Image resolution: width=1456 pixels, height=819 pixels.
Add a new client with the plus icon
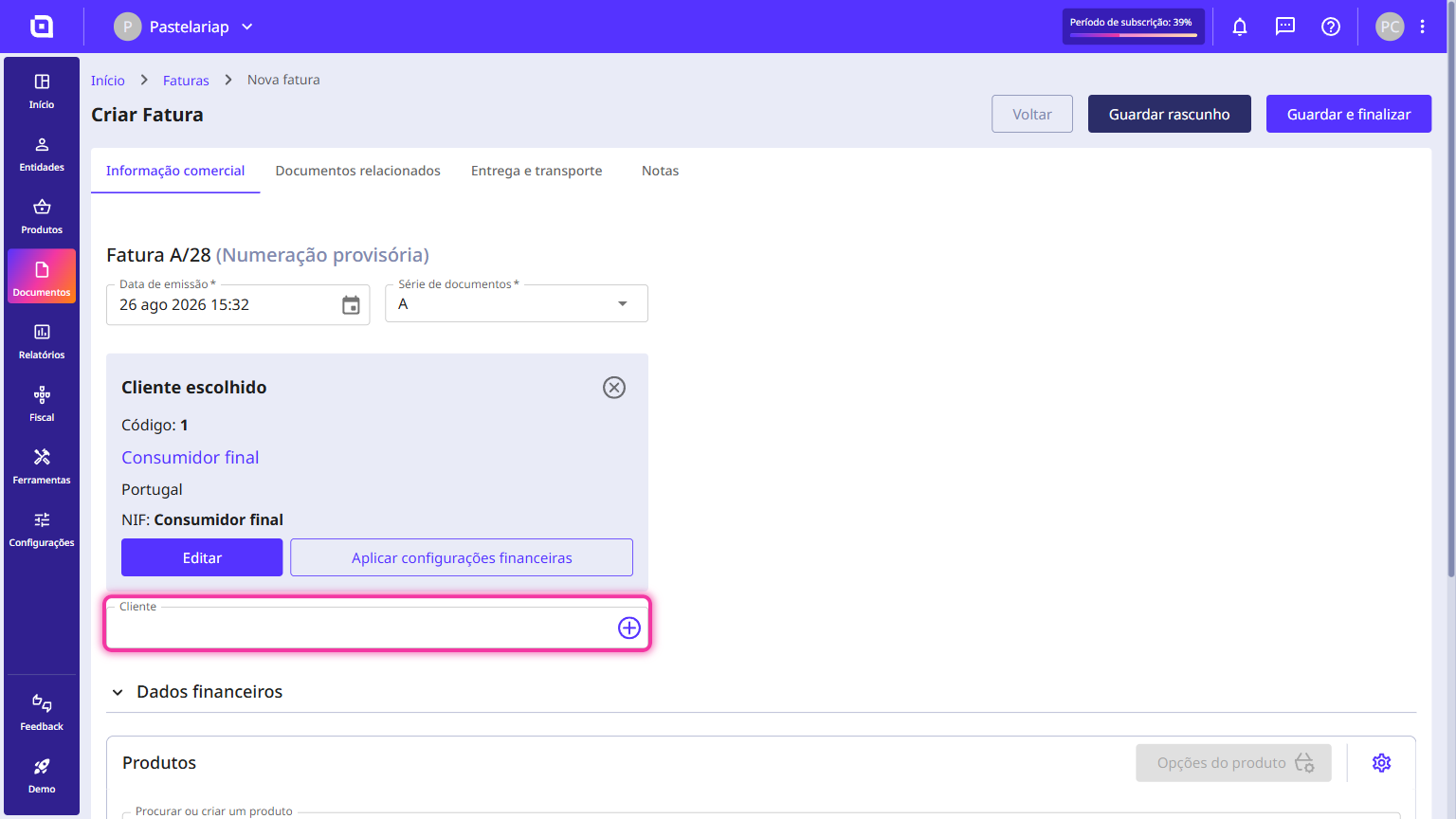[629, 628]
